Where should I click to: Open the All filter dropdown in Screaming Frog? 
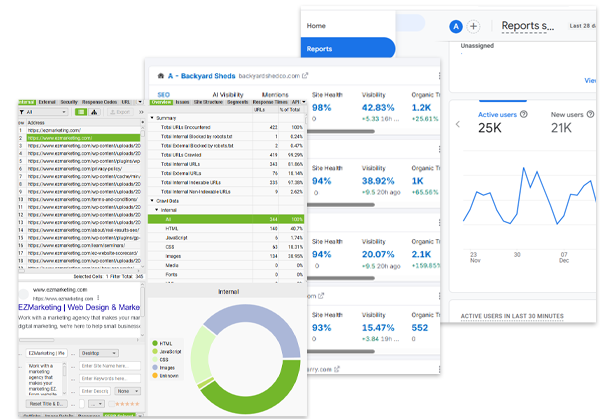coord(46,112)
